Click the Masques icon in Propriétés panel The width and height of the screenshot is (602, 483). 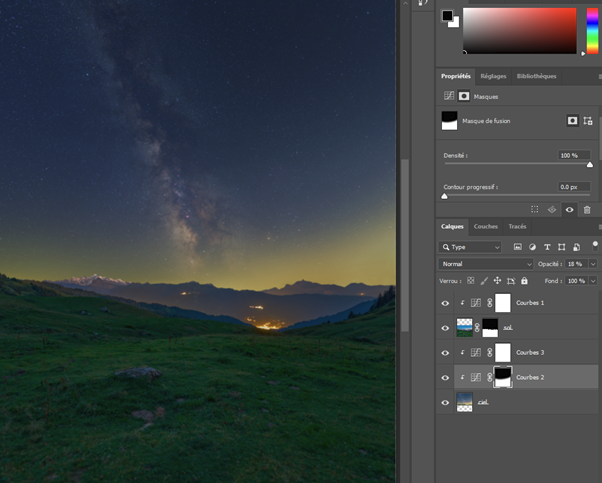tap(464, 96)
